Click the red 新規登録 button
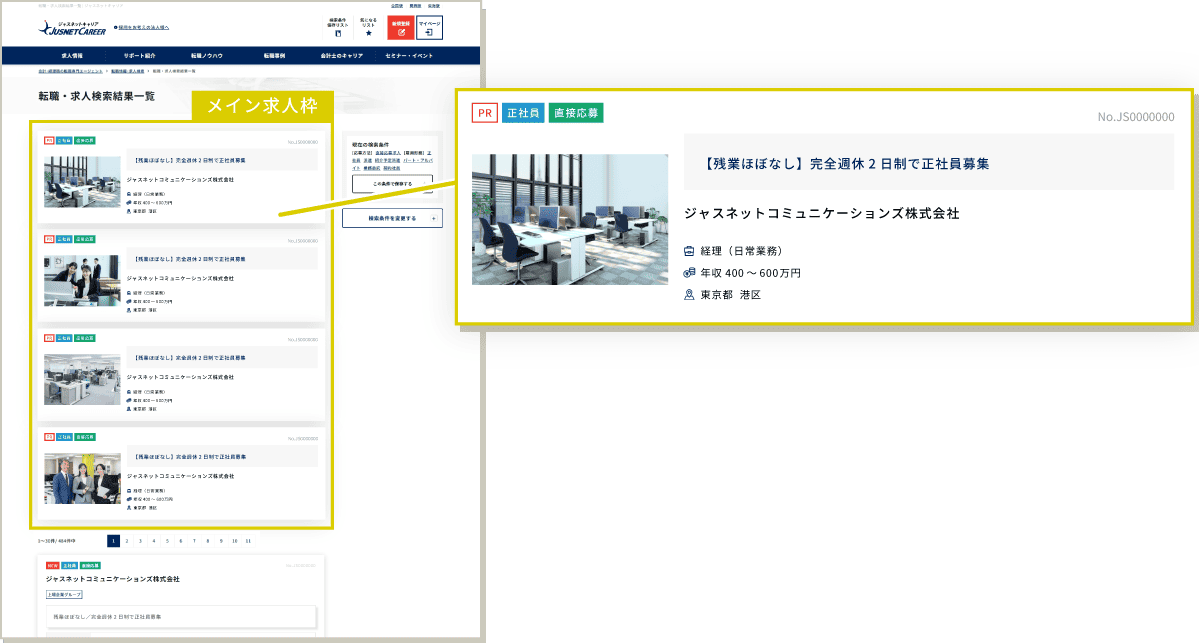The width and height of the screenshot is (1199, 643). (x=401, y=28)
